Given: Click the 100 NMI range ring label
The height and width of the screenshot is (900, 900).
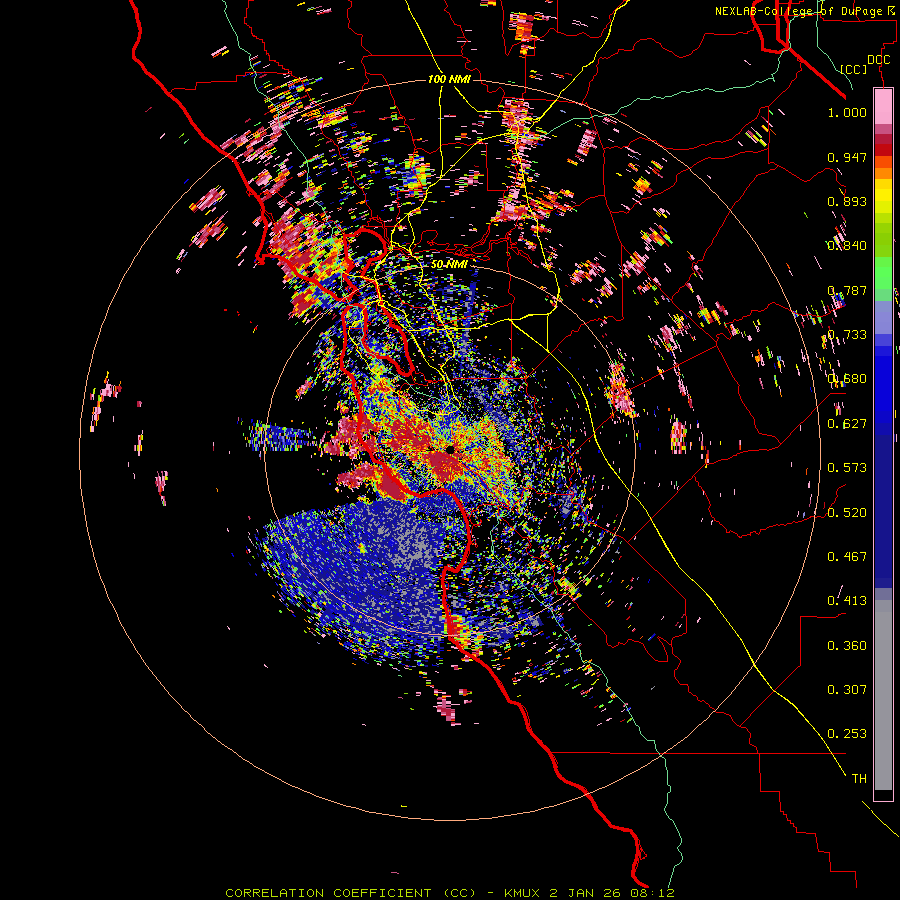Looking at the screenshot, I should [x=449, y=79].
